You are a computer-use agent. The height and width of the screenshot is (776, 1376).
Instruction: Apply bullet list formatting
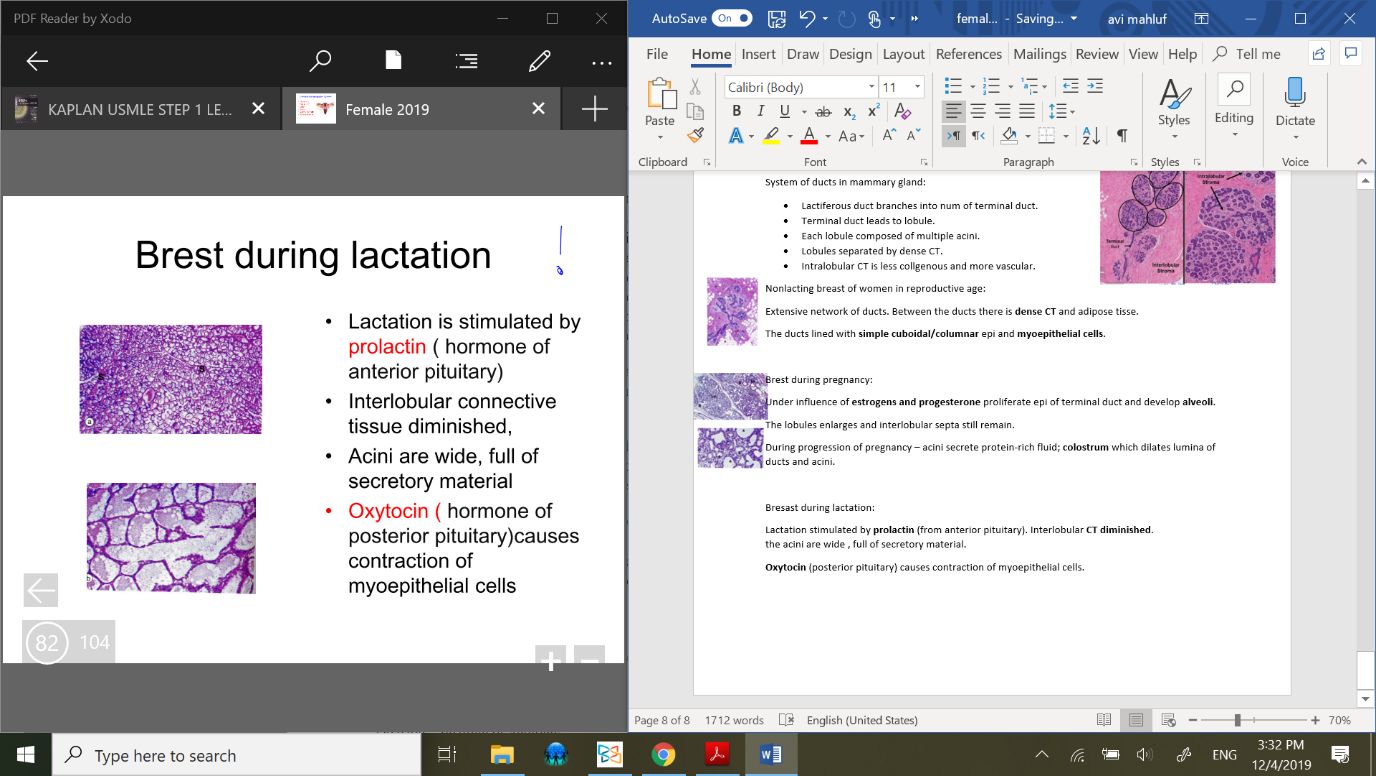tap(952, 87)
